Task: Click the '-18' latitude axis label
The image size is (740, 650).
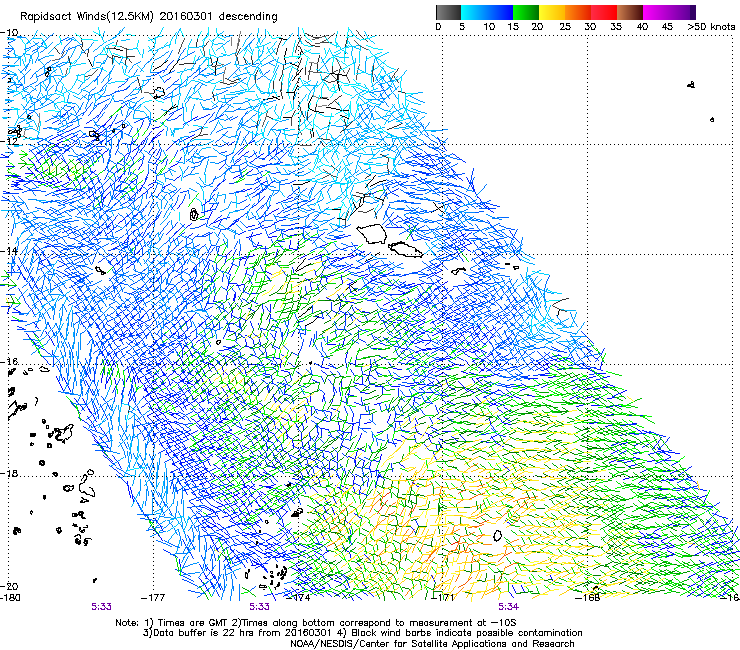Action: (9, 473)
